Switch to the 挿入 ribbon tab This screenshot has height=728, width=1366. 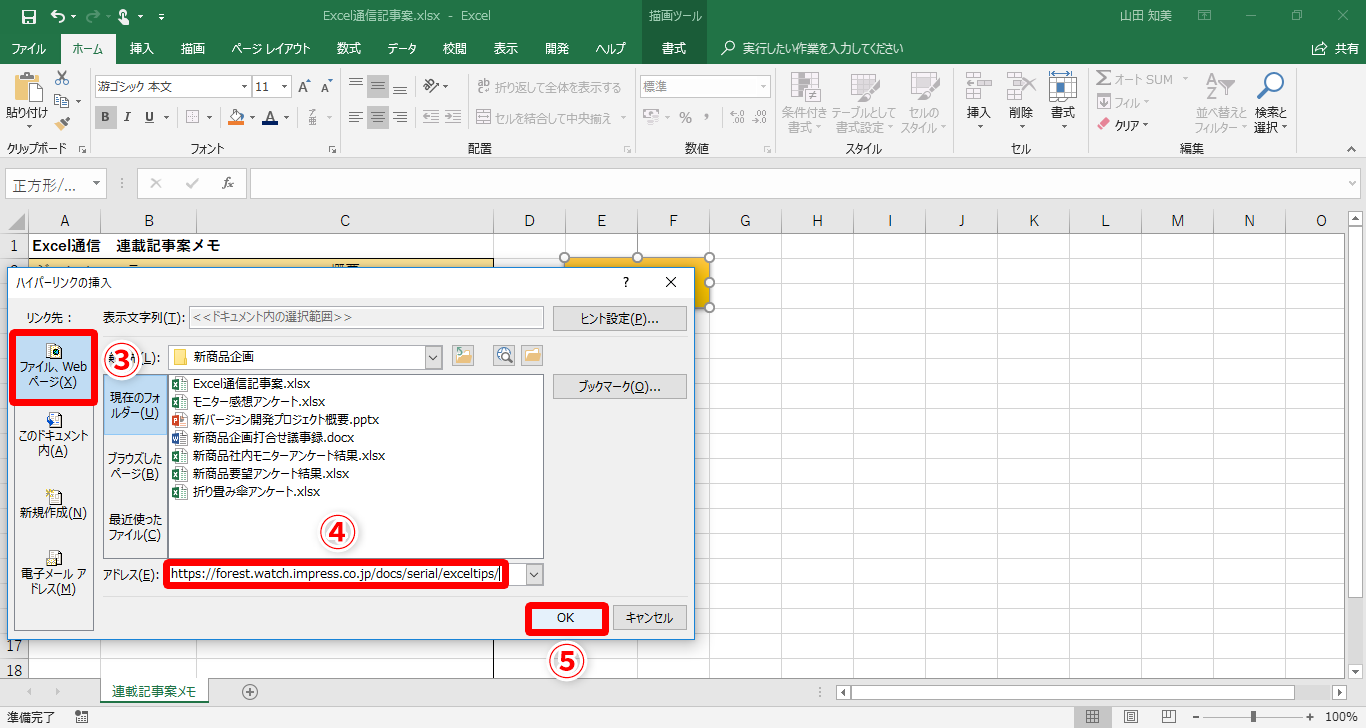pos(142,49)
